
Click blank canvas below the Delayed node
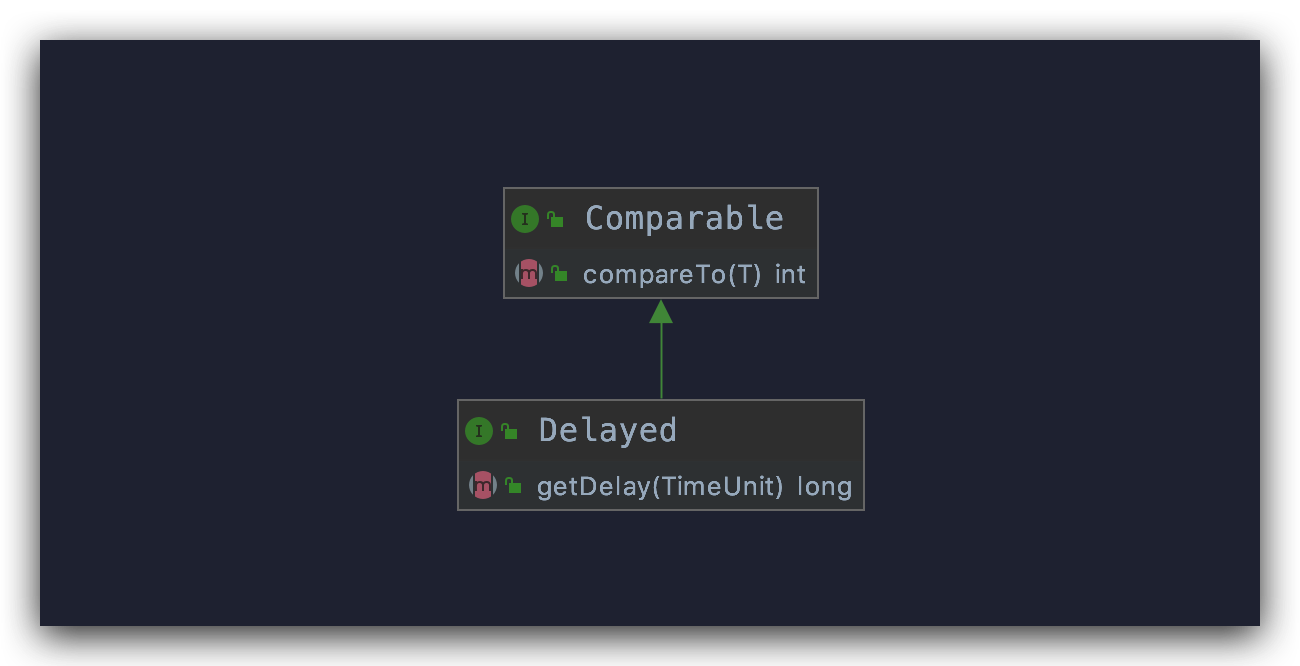tap(660, 570)
